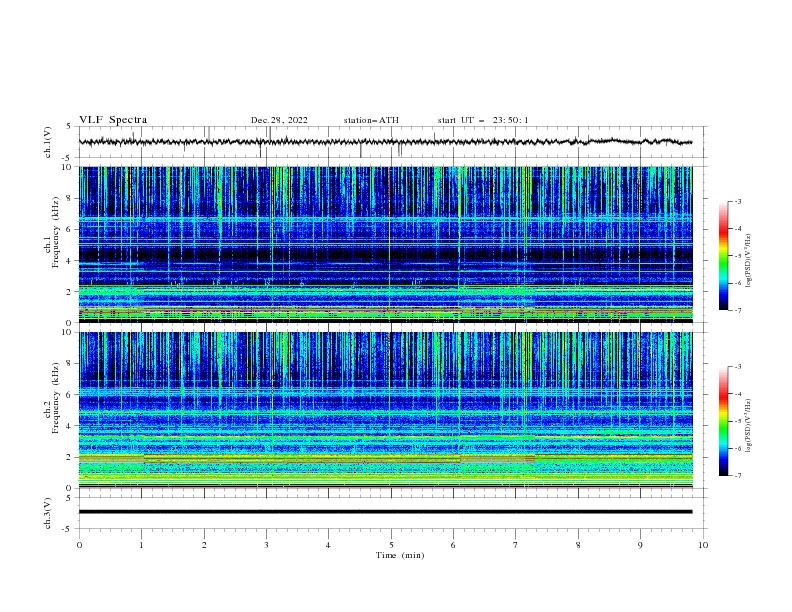Click the "-3" tick on ch.2 colorbar
792x612 pixels.
[x=737, y=367]
